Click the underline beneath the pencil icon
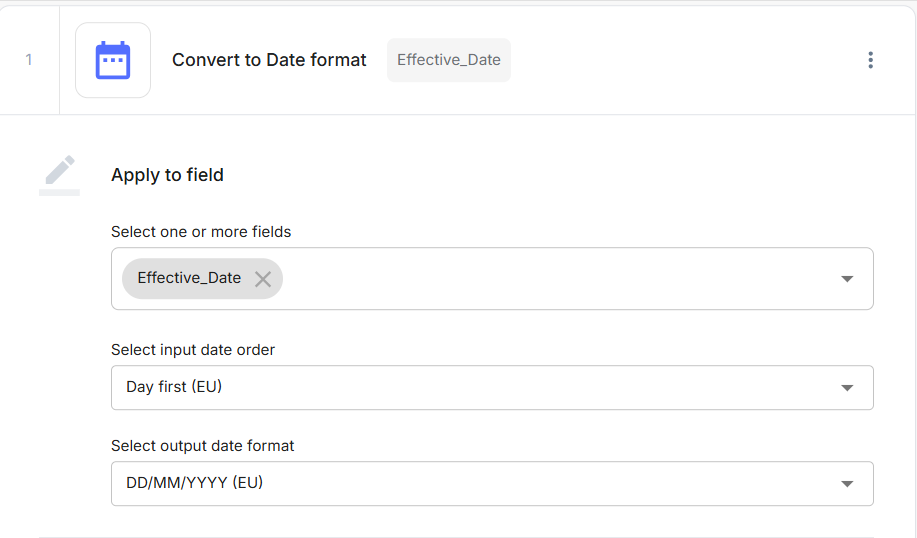Image resolution: width=917 pixels, height=538 pixels. (x=59, y=192)
